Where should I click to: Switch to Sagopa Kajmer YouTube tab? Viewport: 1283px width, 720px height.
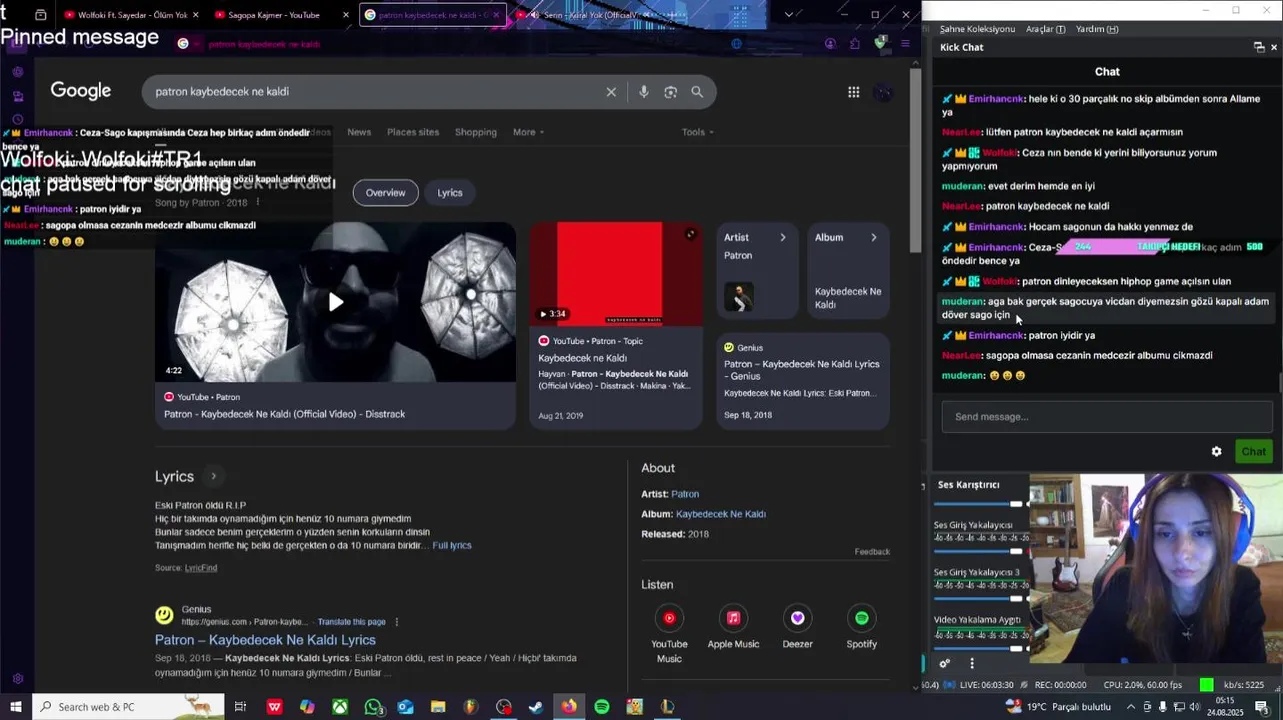pos(281,15)
